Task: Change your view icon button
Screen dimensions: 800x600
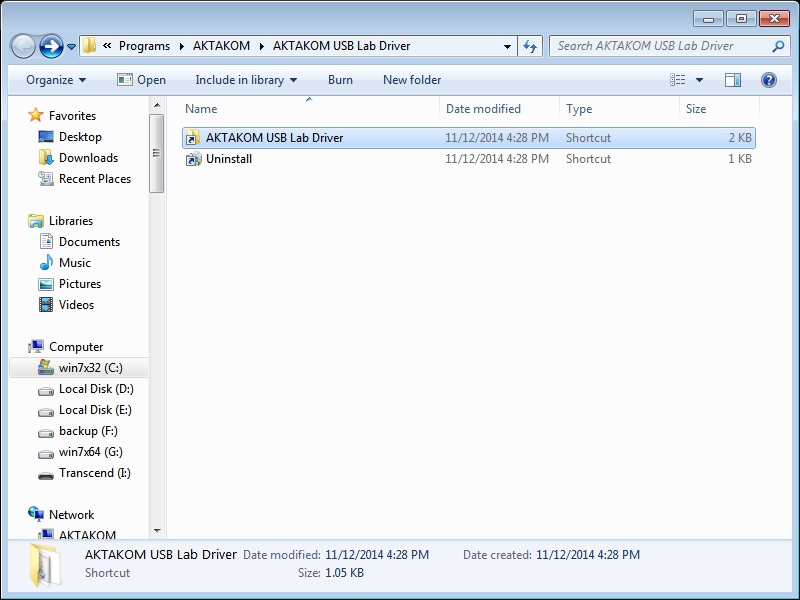Action: [678, 80]
